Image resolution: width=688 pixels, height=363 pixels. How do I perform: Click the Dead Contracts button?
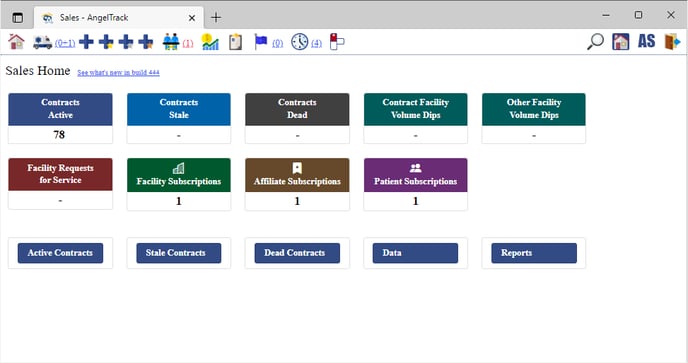click(297, 253)
